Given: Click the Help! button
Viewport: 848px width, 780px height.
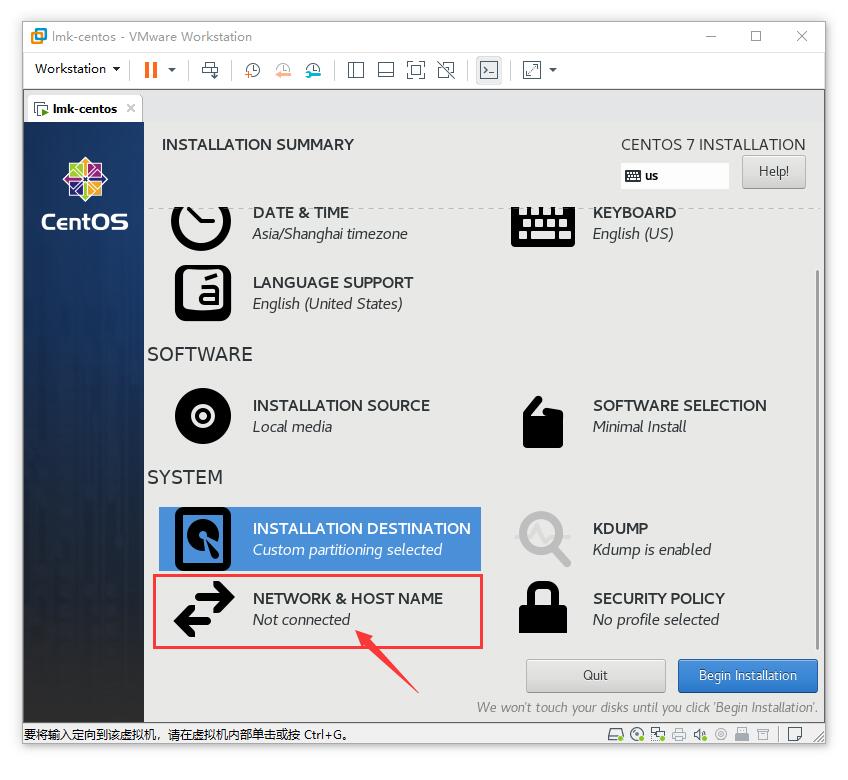Looking at the screenshot, I should (x=773, y=172).
